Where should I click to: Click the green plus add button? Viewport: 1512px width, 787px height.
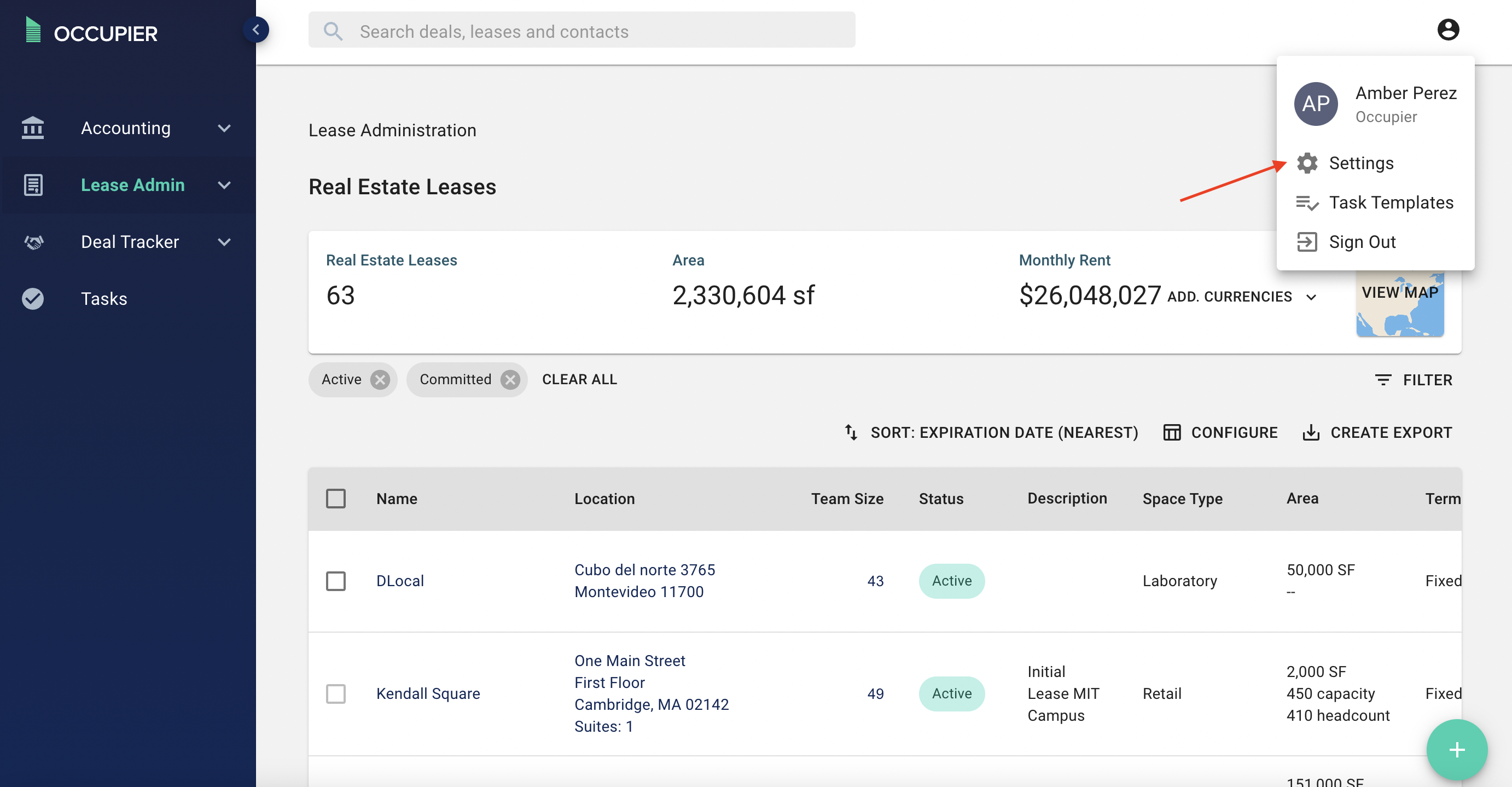click(x=1456, y=749)
